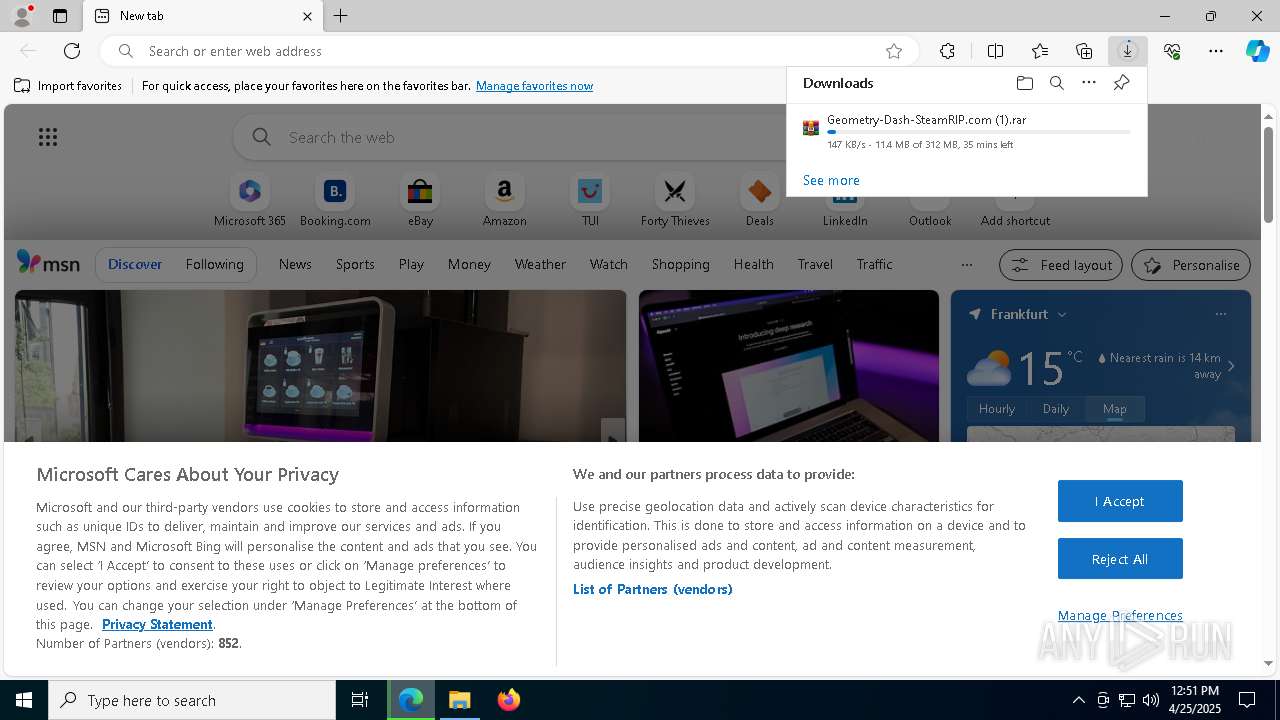1280x720 pixels.
Task: Open Browser essentials icon
Action: pyautogui.click(x=1172, y=51)
